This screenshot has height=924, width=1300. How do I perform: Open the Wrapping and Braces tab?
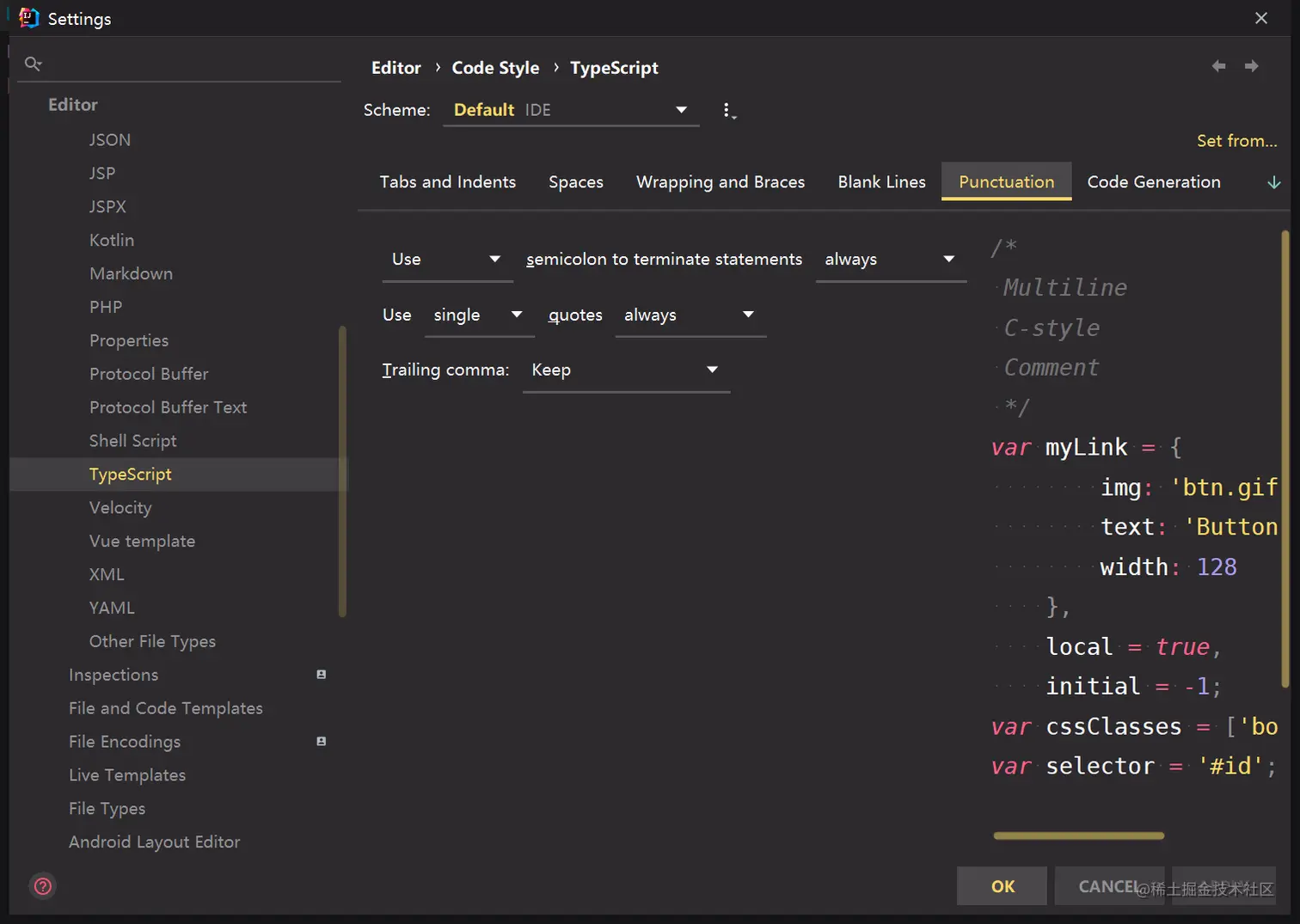click(x=721, y=182)
